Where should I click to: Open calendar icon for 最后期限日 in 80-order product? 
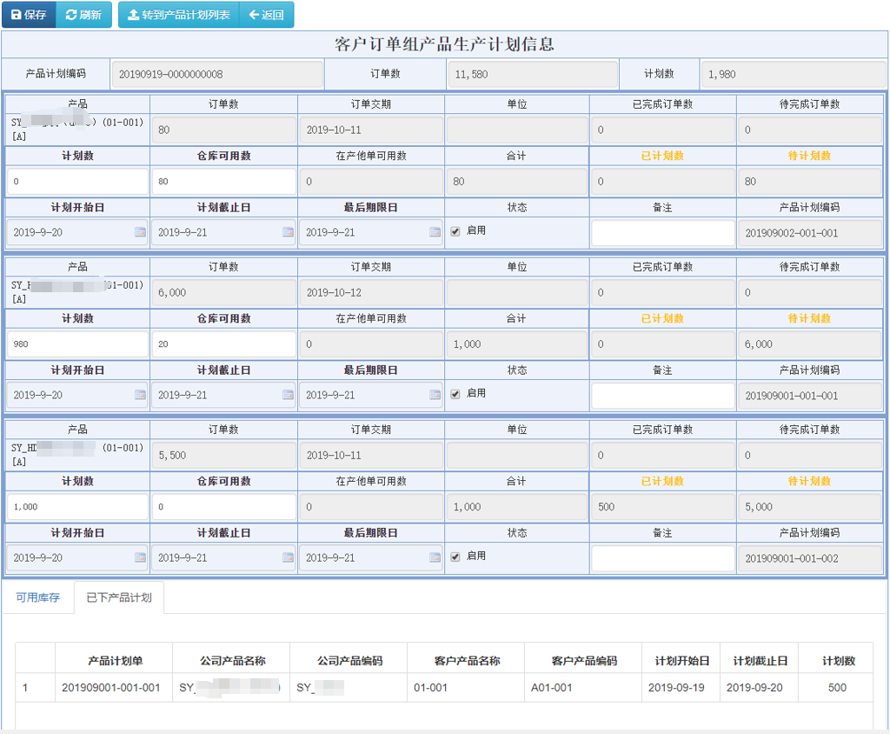(435, 232)
